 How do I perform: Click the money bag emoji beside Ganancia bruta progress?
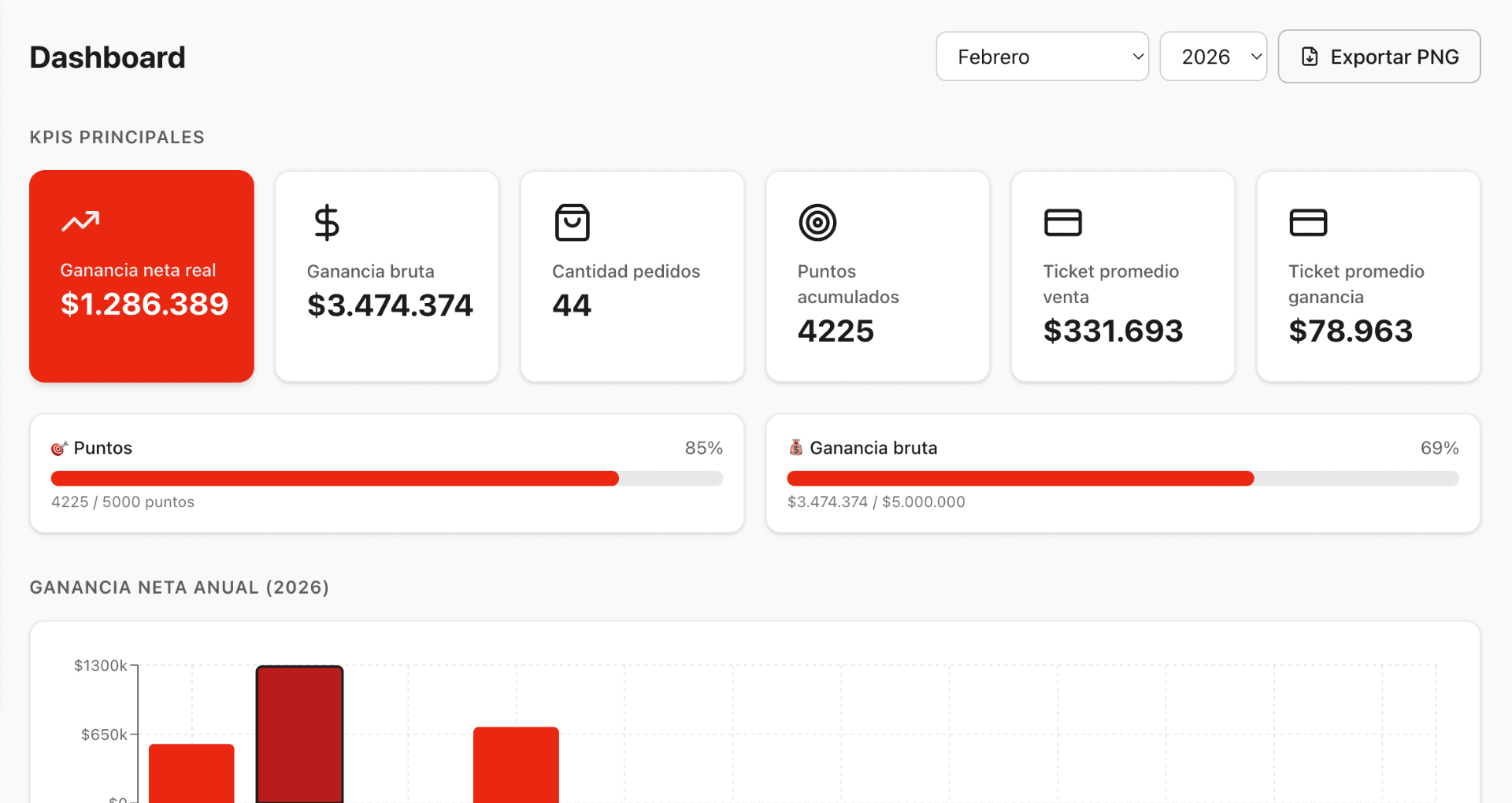tap(795, 447)
